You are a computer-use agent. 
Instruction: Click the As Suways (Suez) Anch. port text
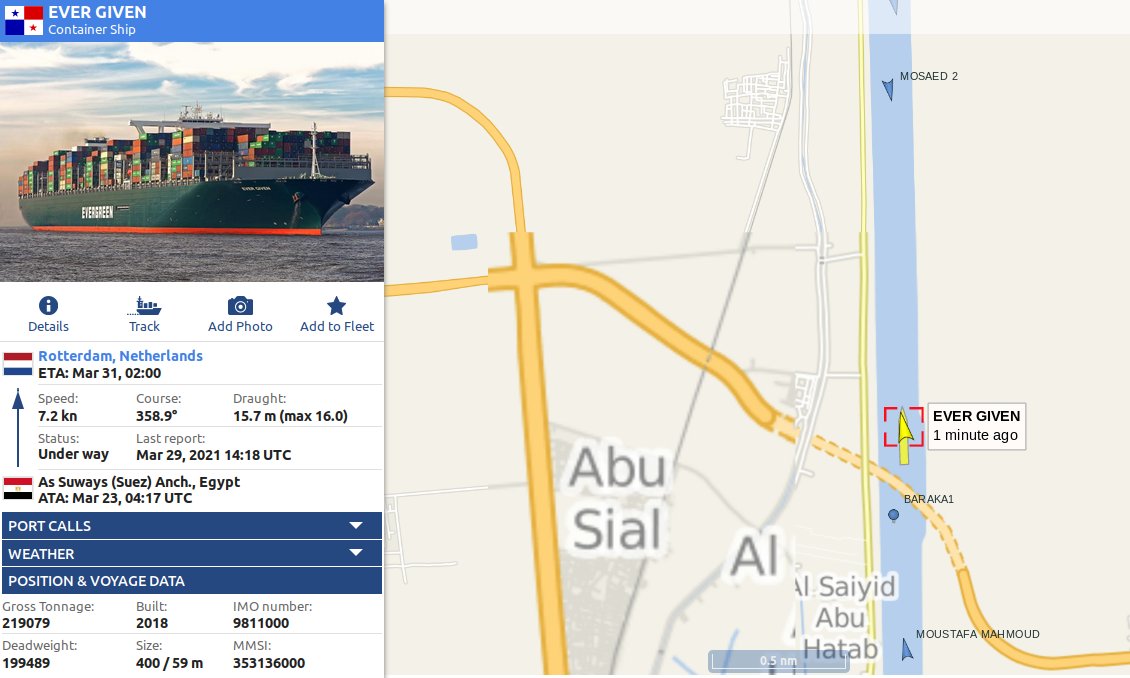(x=139, y=482)
